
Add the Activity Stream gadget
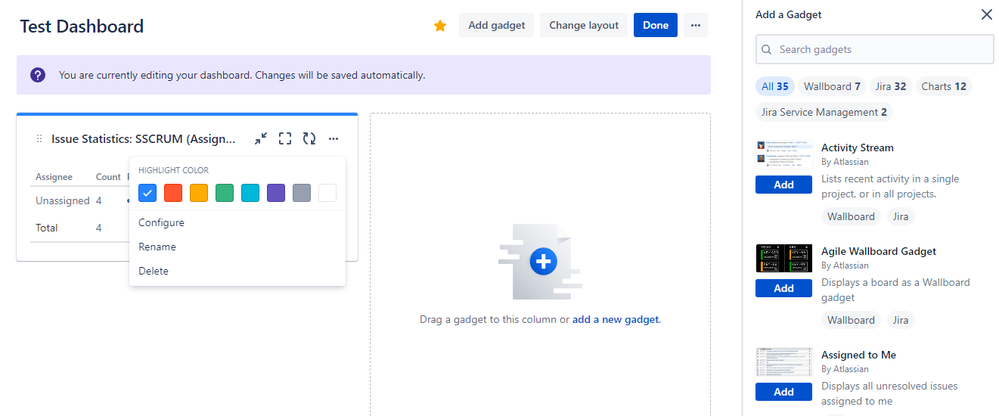(784, 185)
